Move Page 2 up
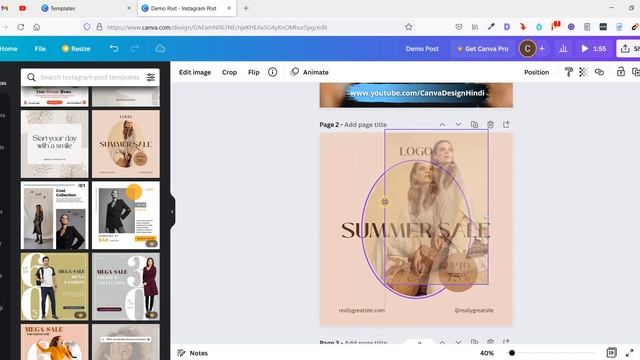The width and height of the screenshot is (640, 360). pos(442,124)
